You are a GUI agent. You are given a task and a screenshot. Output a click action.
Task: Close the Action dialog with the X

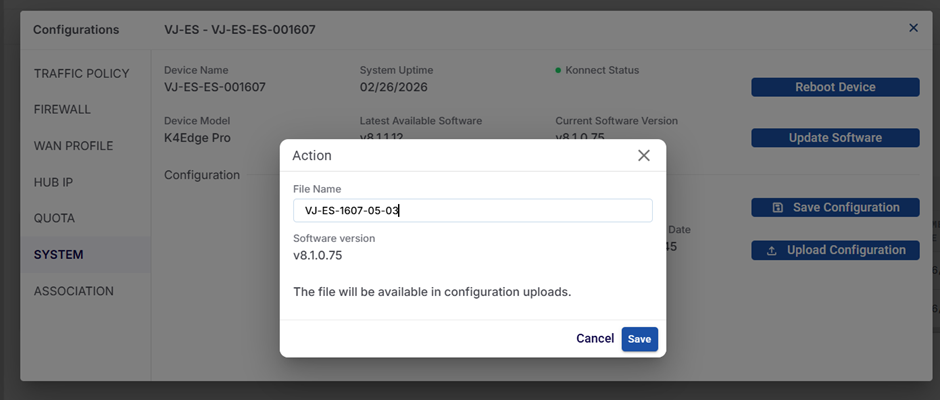click(x=644, y=155)
